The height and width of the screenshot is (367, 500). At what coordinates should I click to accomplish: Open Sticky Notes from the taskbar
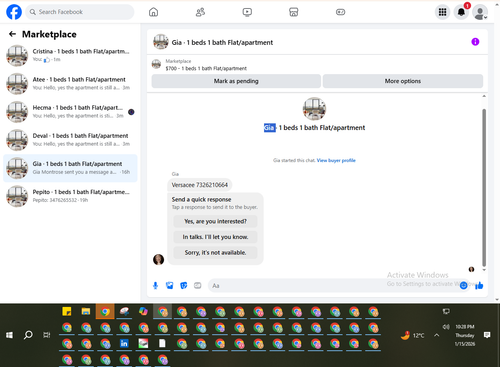(x=67, y=312)
